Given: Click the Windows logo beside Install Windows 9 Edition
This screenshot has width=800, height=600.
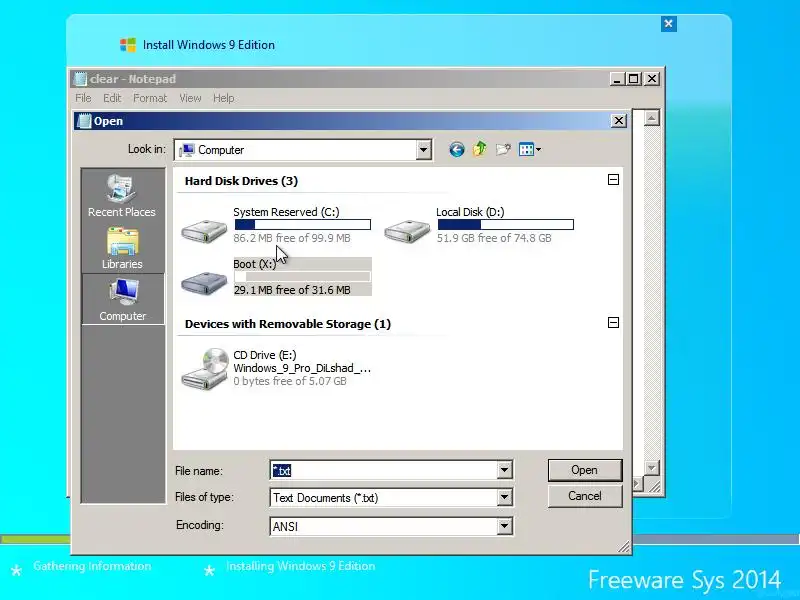Looking at the screenshot, I should tap(128, 45).
